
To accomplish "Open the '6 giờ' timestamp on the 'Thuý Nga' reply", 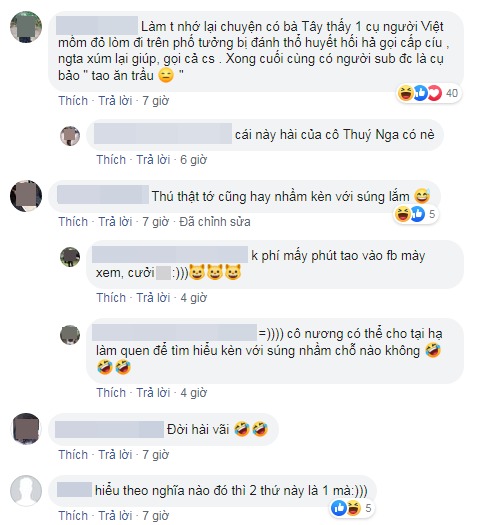I will (193, 160).
